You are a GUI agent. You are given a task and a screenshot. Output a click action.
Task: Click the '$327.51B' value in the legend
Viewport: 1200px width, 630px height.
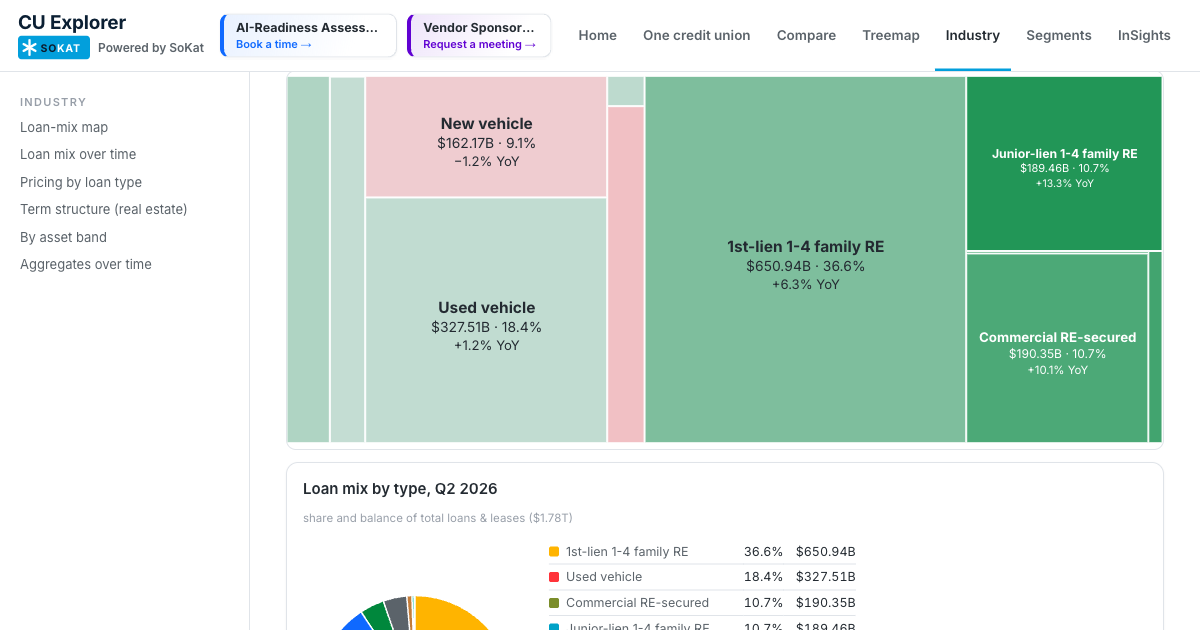pyautogui.click(x=826, y=577)
